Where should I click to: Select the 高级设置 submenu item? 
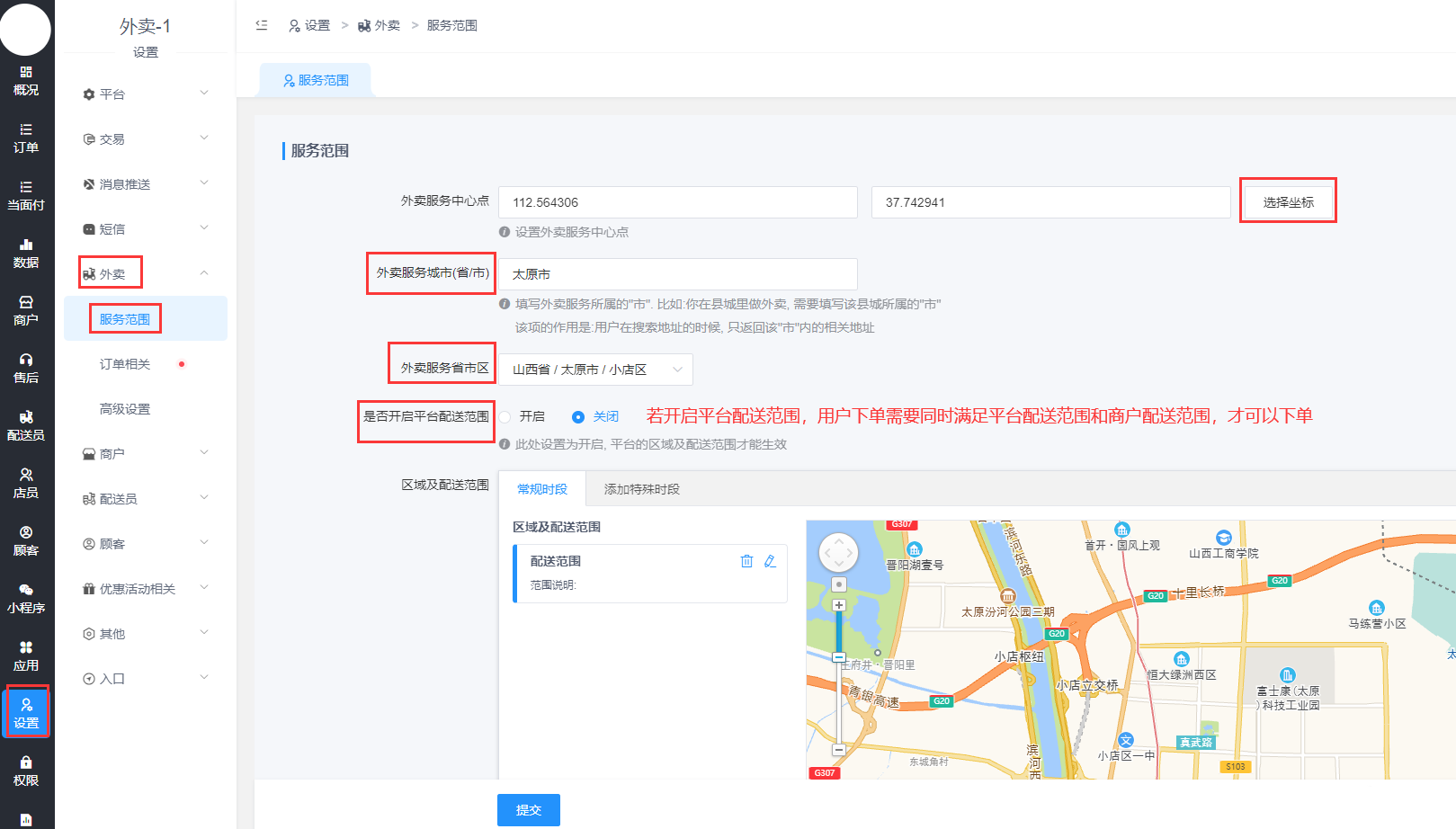pyautogui.click(x=146, y=409)
